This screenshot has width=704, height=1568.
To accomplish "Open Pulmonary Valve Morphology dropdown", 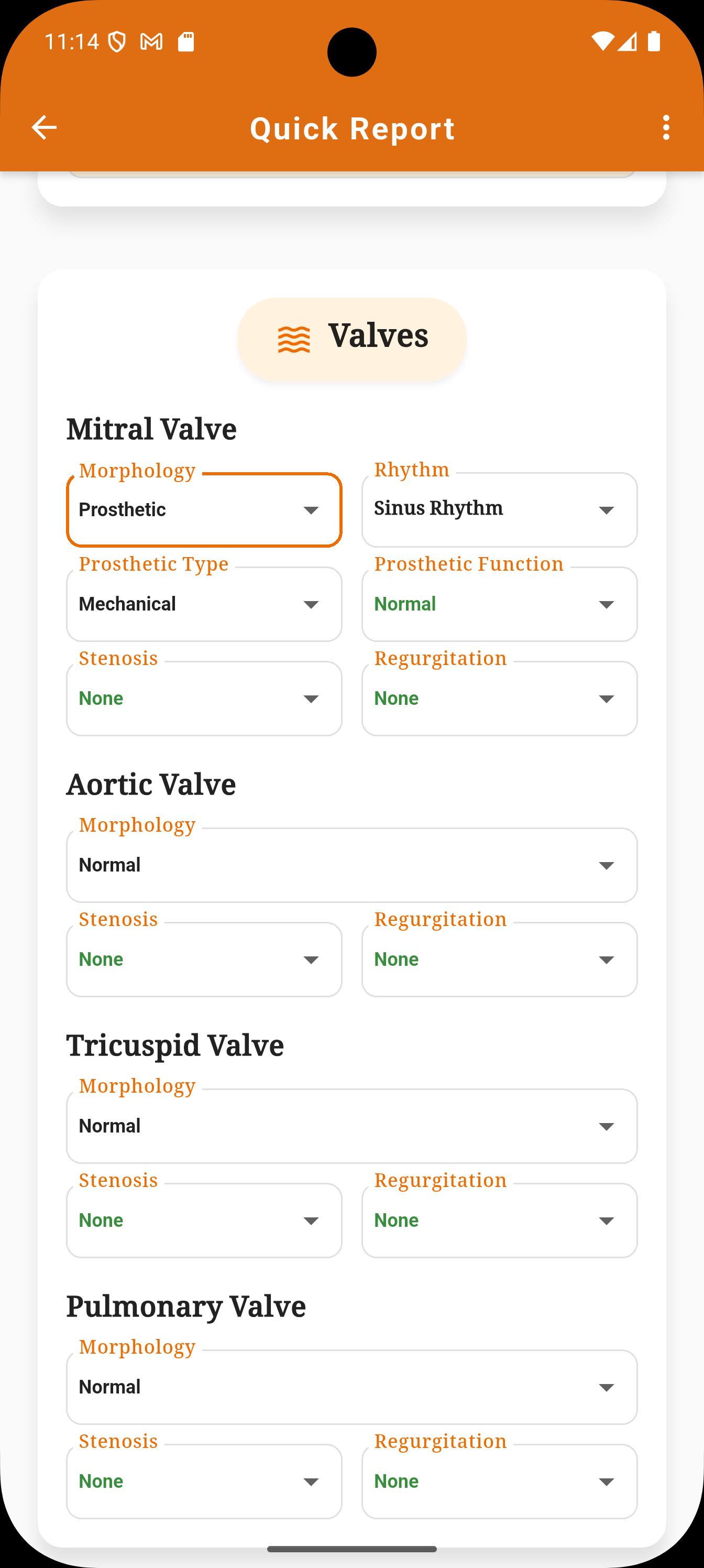I will (x=351, y=1387).
